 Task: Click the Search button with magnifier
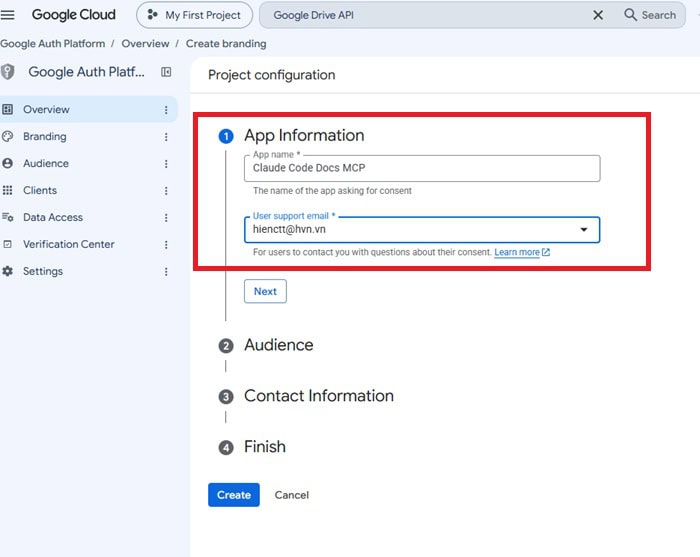[x=650, y=15]
